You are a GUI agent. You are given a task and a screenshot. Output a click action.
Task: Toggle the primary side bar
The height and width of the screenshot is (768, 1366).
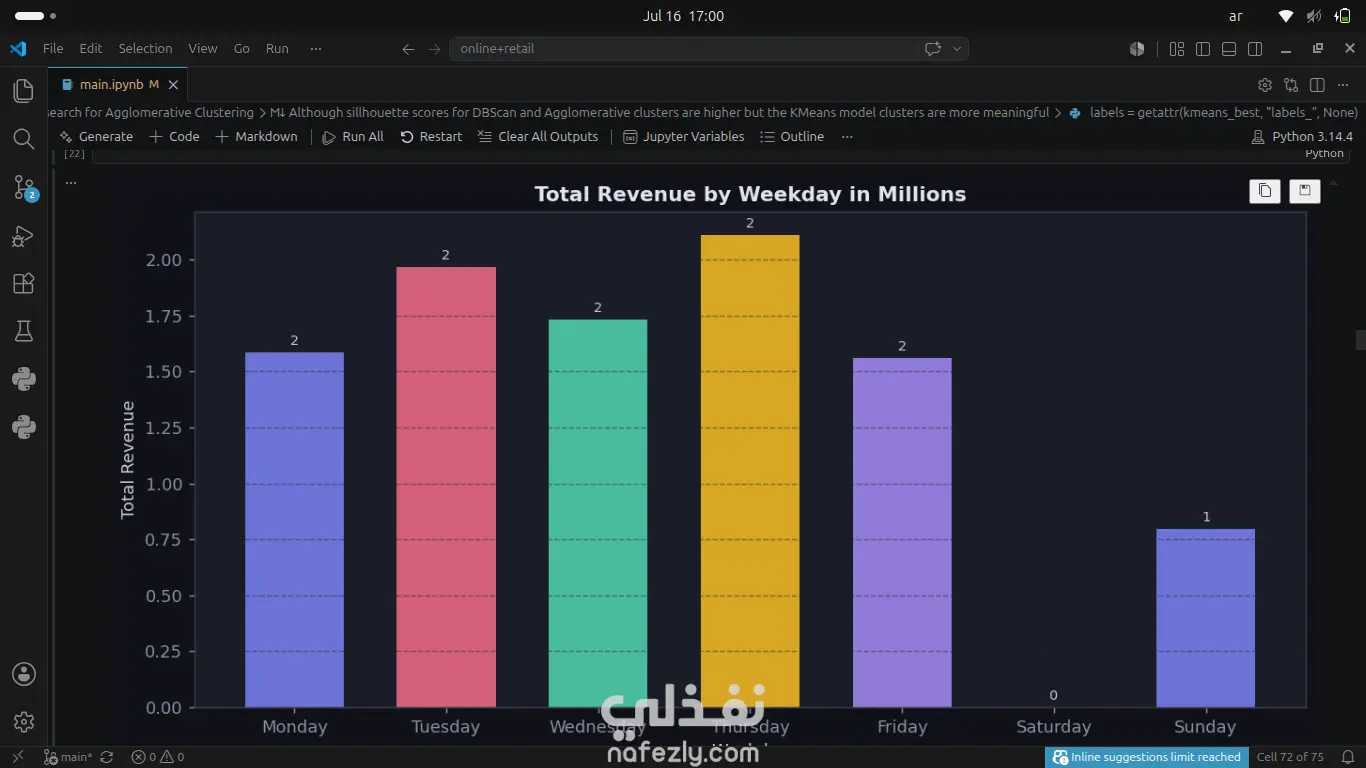click(x=1203, y=48)
